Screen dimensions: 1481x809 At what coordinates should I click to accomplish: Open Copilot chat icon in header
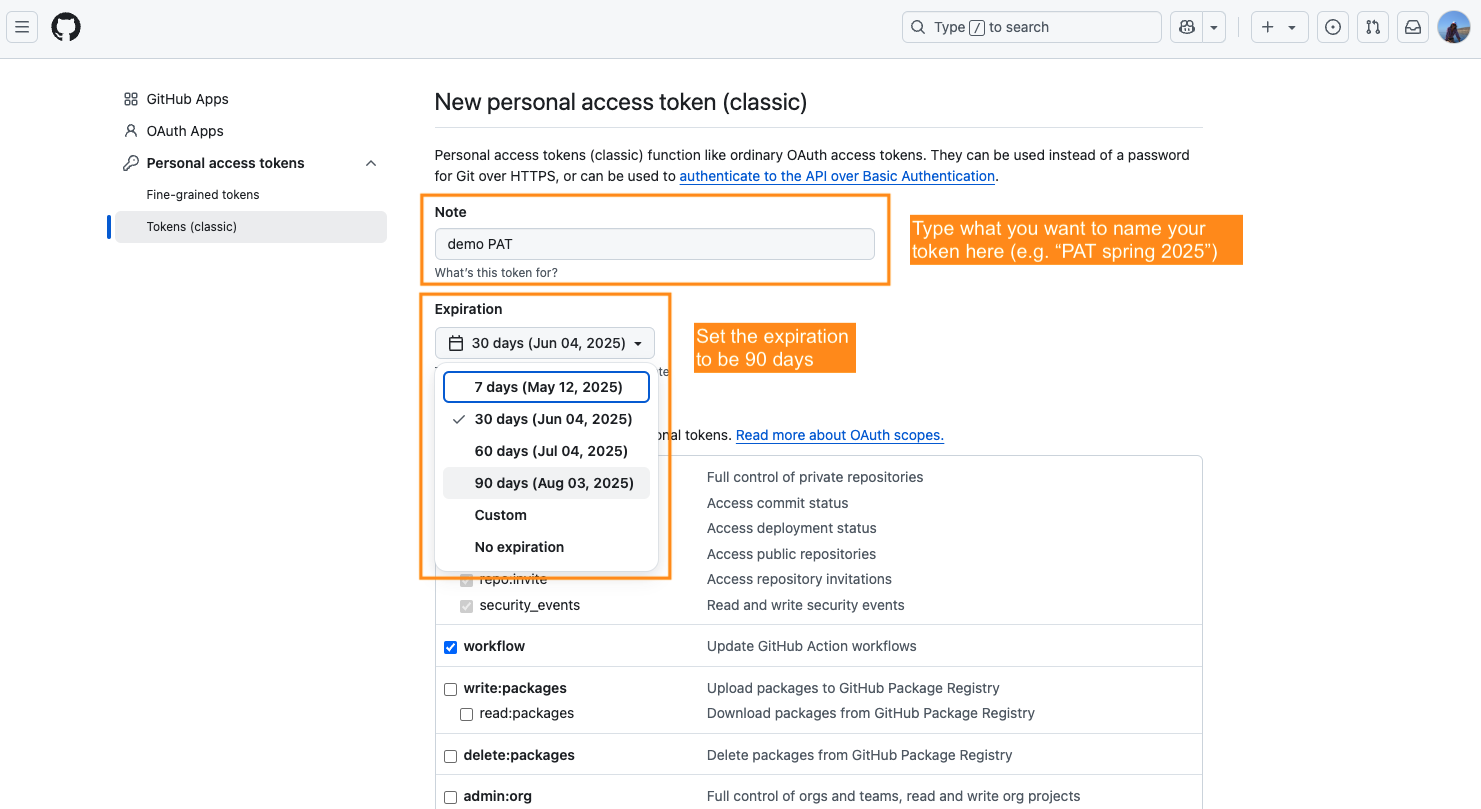(1187, 27)
